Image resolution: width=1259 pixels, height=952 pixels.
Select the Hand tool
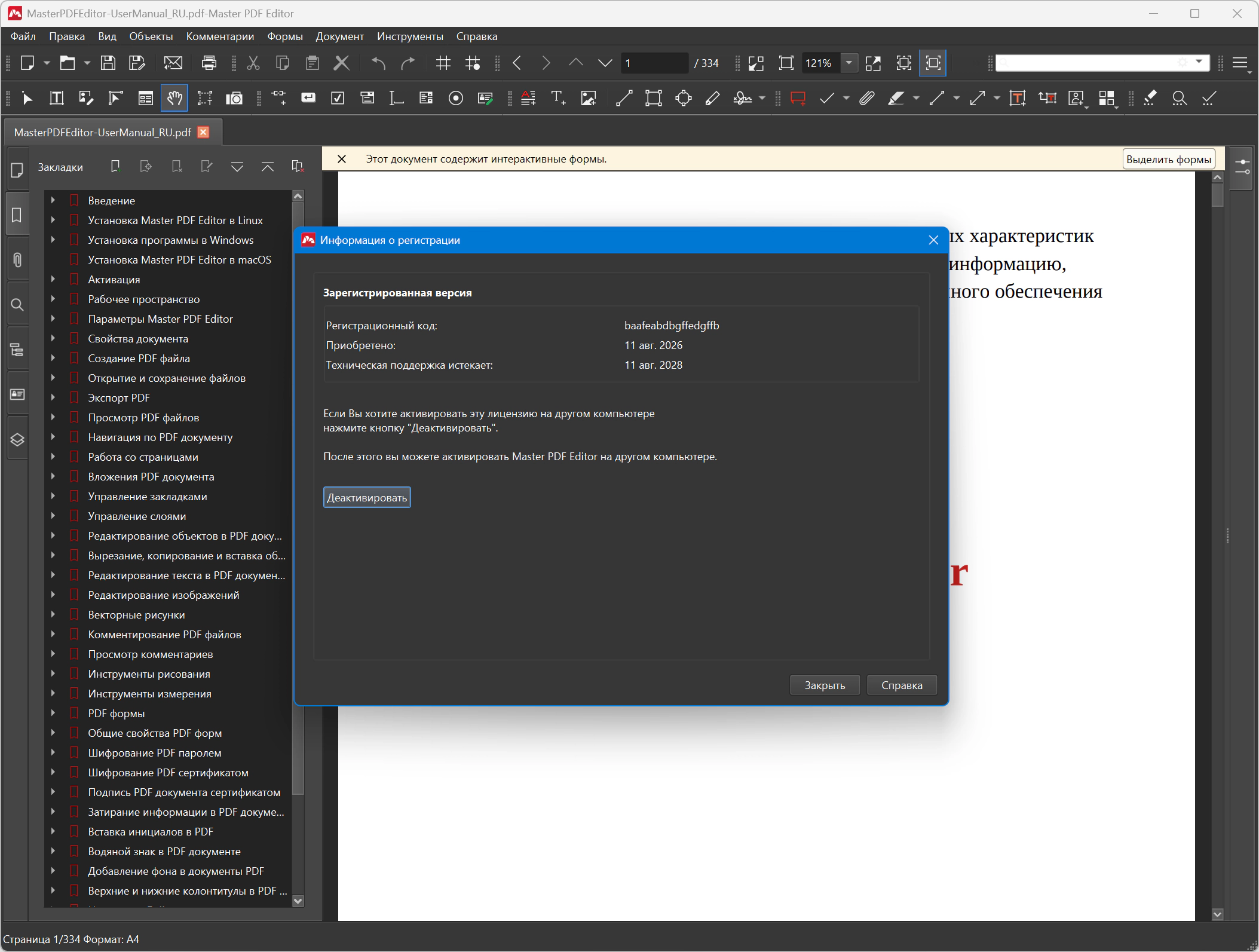[174, 98]
